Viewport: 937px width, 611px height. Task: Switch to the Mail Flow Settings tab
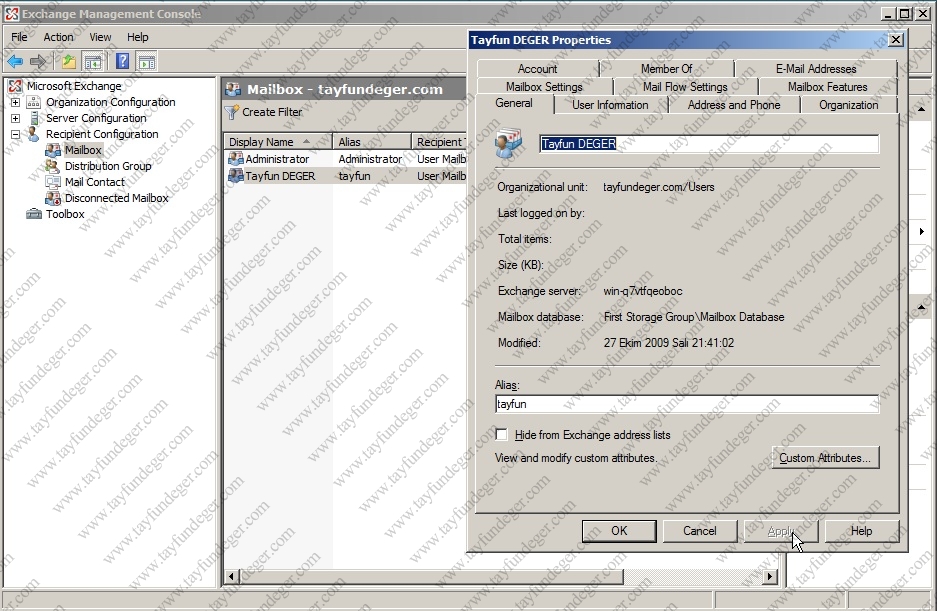685,87
